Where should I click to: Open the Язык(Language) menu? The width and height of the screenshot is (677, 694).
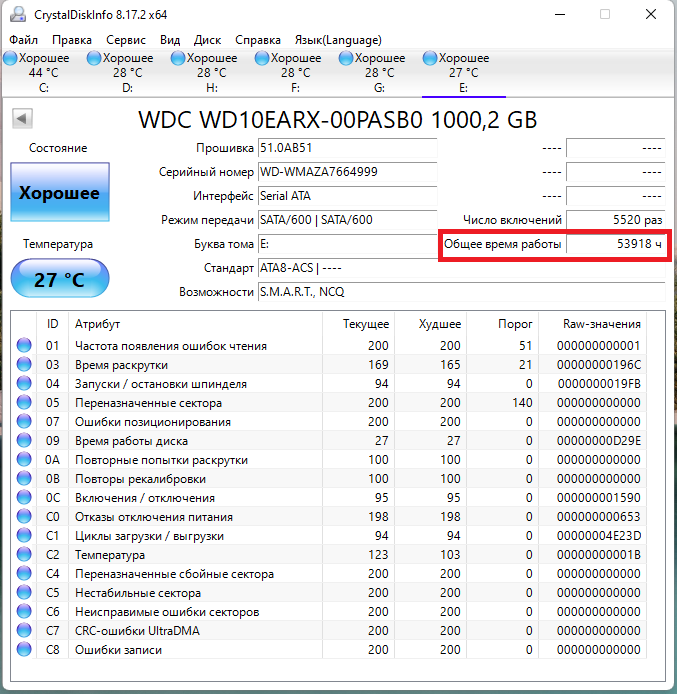click(338, 40)
